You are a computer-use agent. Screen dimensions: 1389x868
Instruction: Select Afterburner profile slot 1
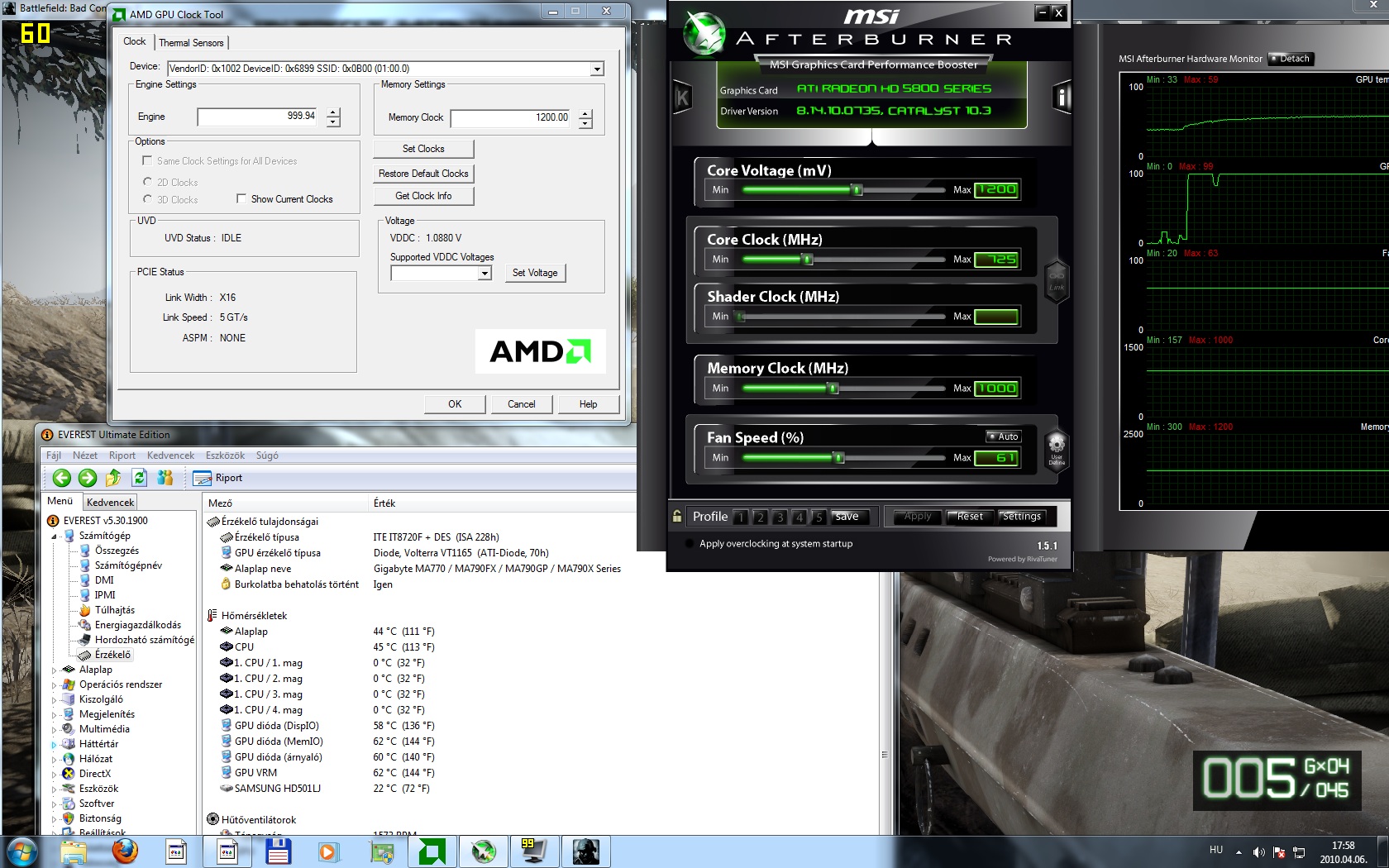click(741, 517)
